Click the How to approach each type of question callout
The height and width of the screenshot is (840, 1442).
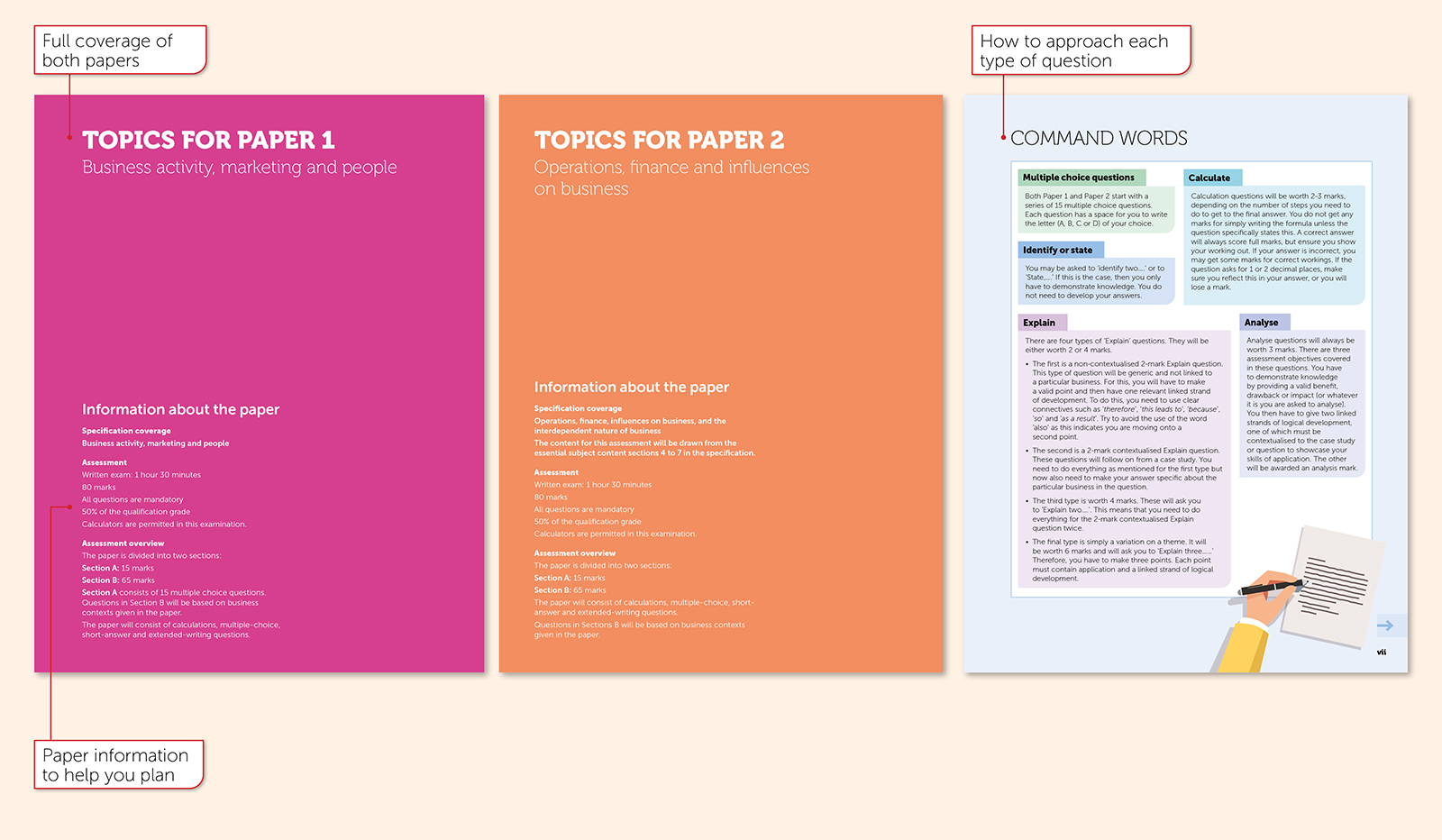coord(1081,50)
